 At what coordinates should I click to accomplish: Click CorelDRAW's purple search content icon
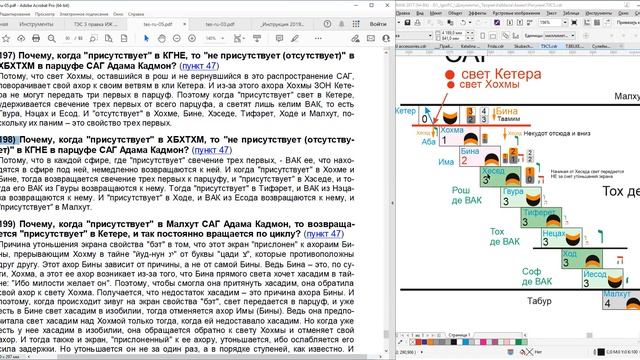point(497,22)
